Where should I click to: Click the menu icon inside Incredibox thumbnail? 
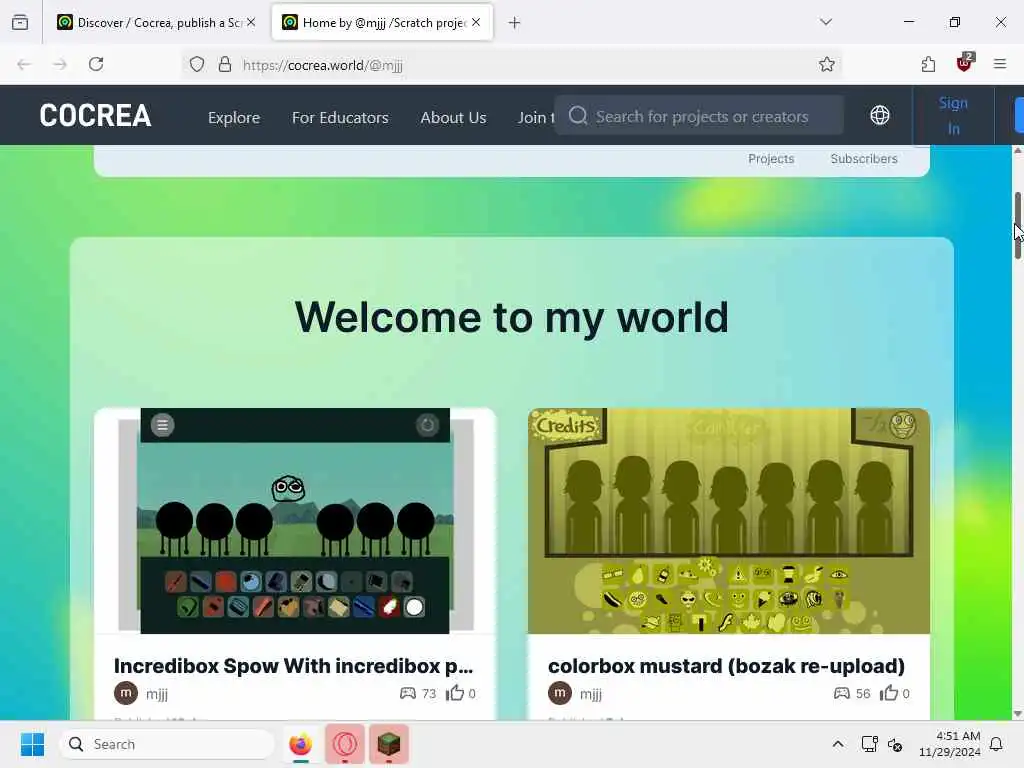pyautogui.click(x=163, y=425)
